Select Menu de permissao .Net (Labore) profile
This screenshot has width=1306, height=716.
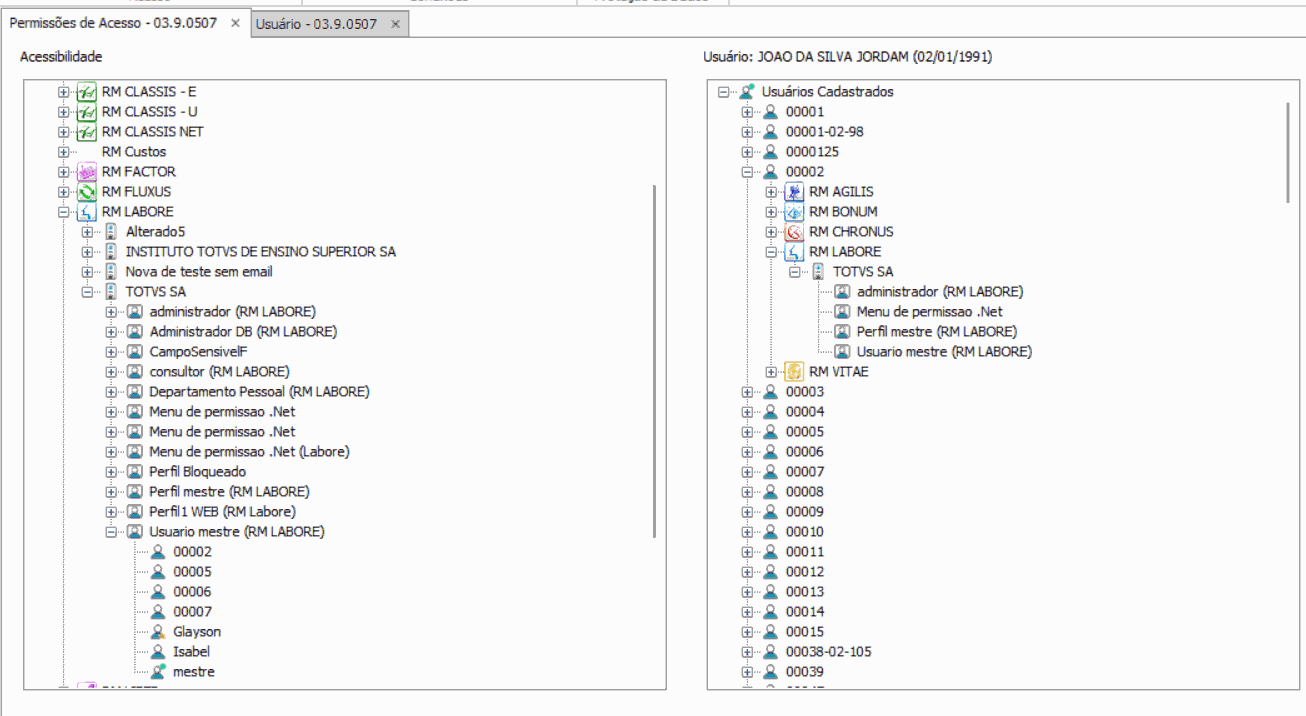249,452
